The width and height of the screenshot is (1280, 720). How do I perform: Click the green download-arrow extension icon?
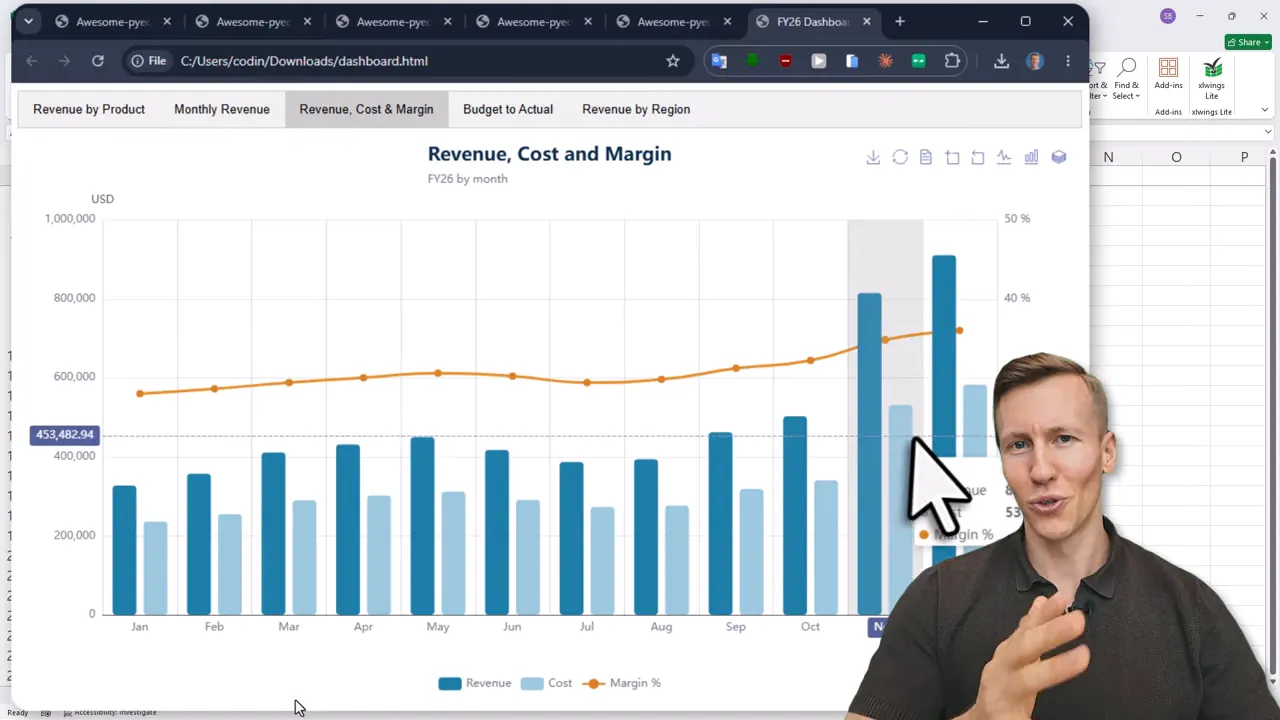[752, 61]
